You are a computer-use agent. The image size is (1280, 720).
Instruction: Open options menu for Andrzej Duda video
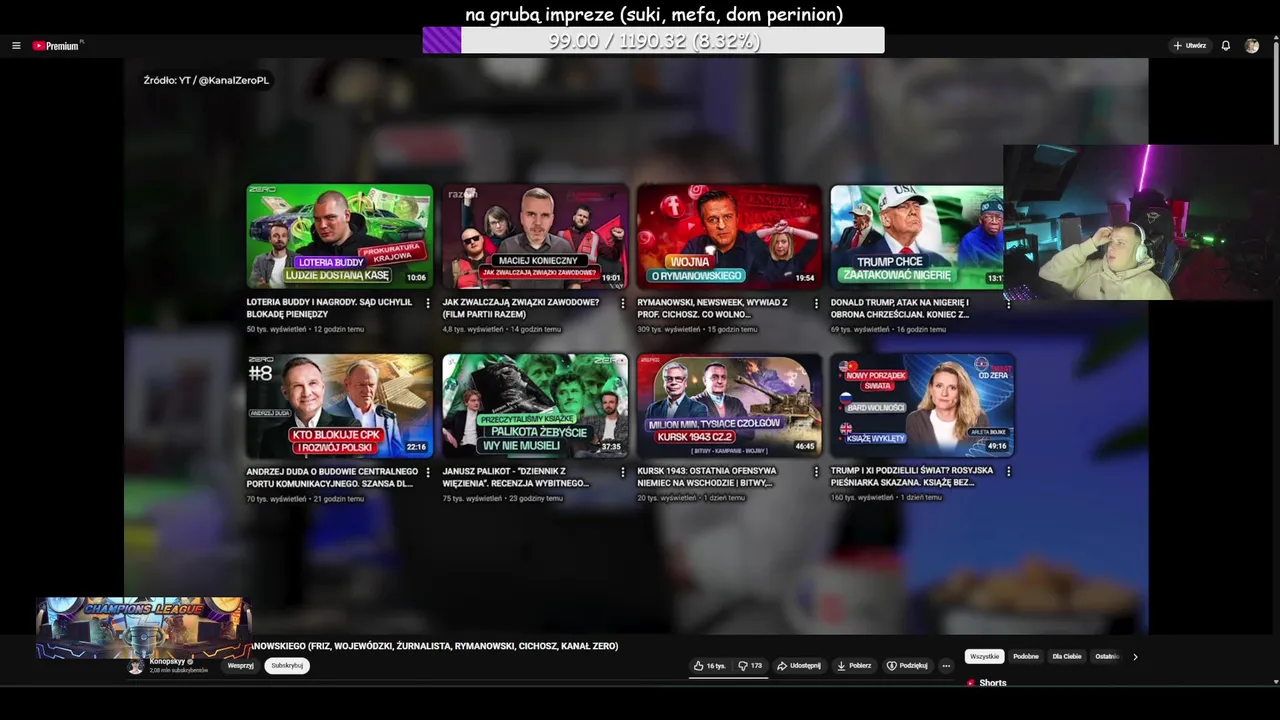pyautogui.click(x=428, y=472)
